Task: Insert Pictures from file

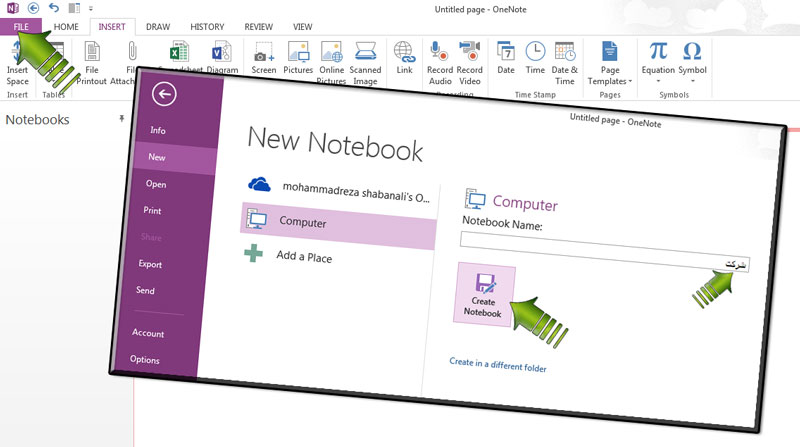Action: [298, 58]
